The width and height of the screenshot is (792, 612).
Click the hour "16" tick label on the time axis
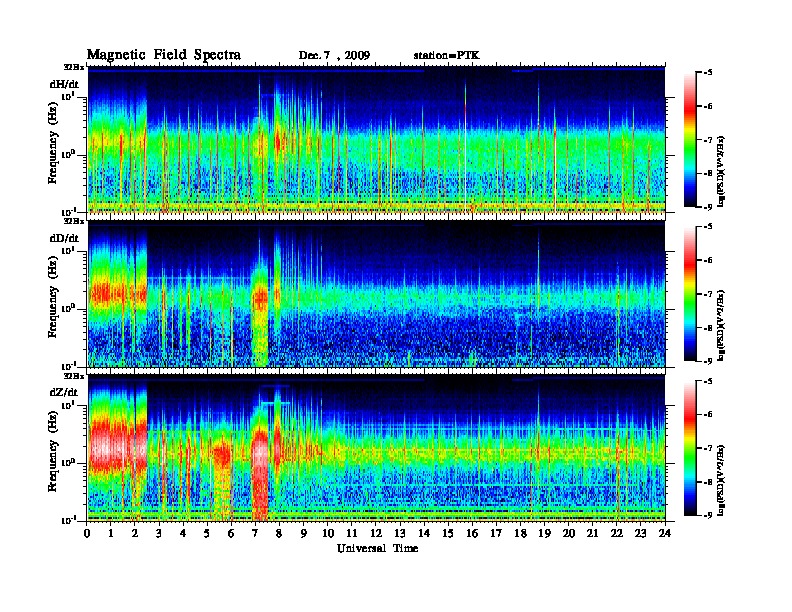click(472, 533)
